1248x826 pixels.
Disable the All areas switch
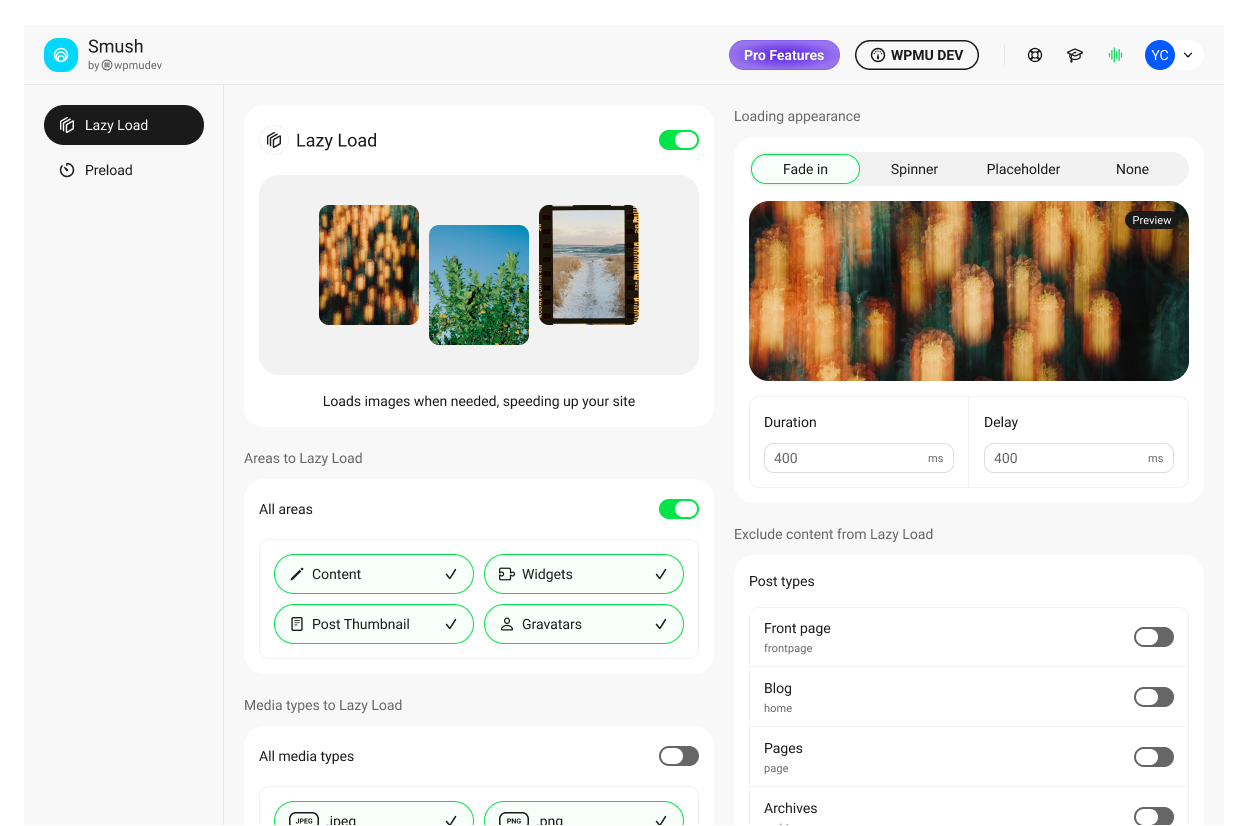coord(679,509)
